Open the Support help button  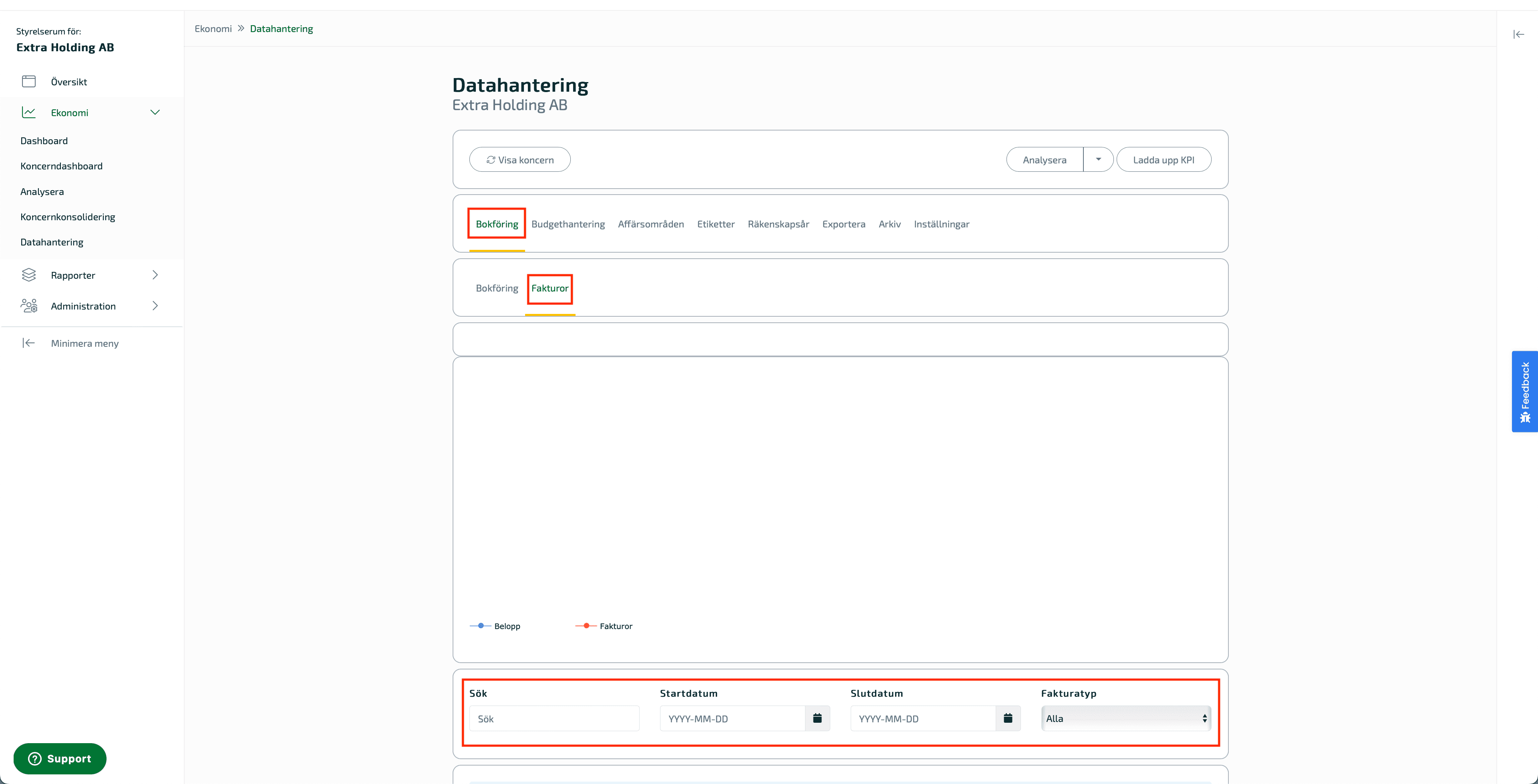tap(60, 758)
